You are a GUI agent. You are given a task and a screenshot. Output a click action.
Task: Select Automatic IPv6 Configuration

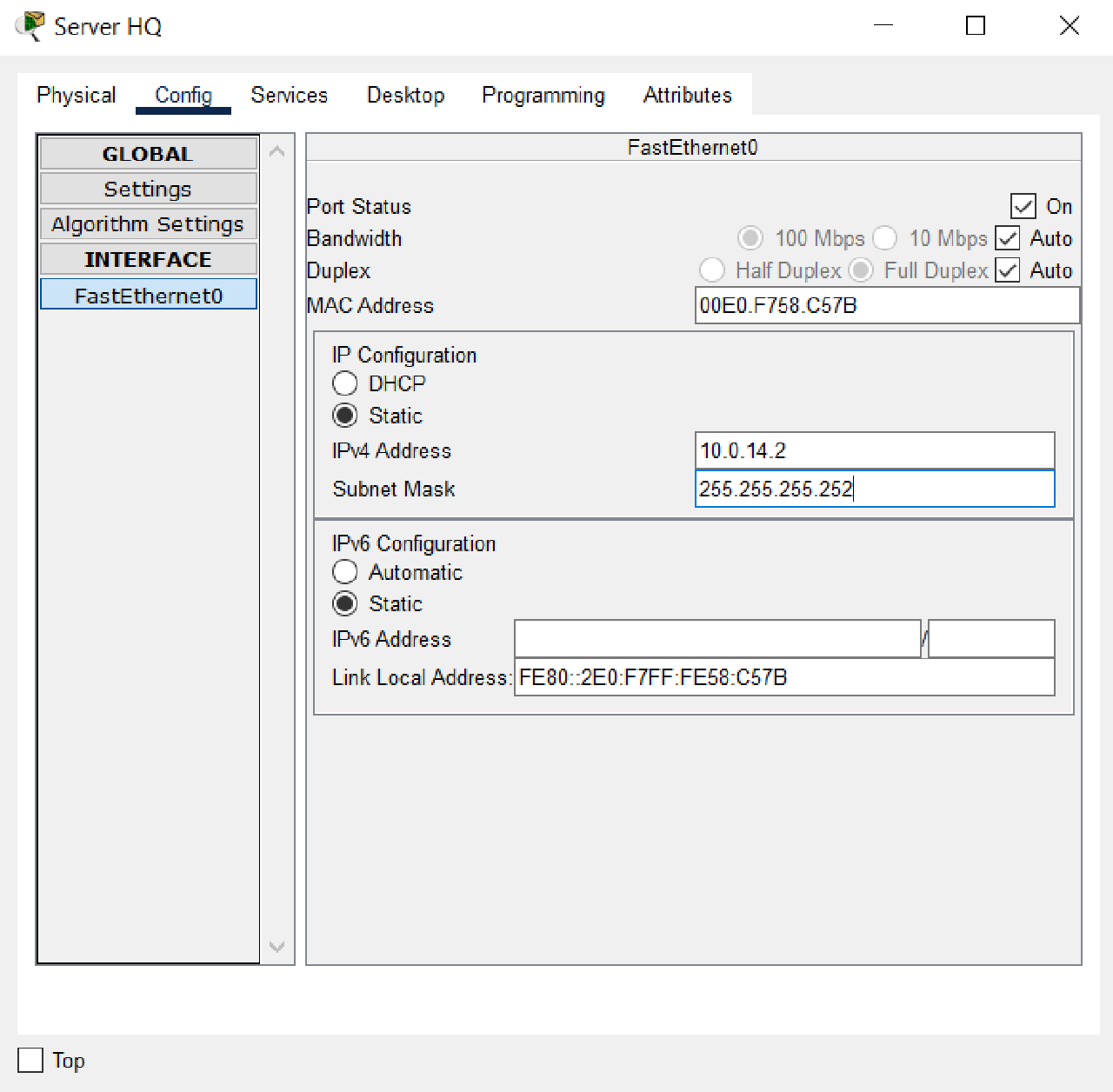(344, 572)
